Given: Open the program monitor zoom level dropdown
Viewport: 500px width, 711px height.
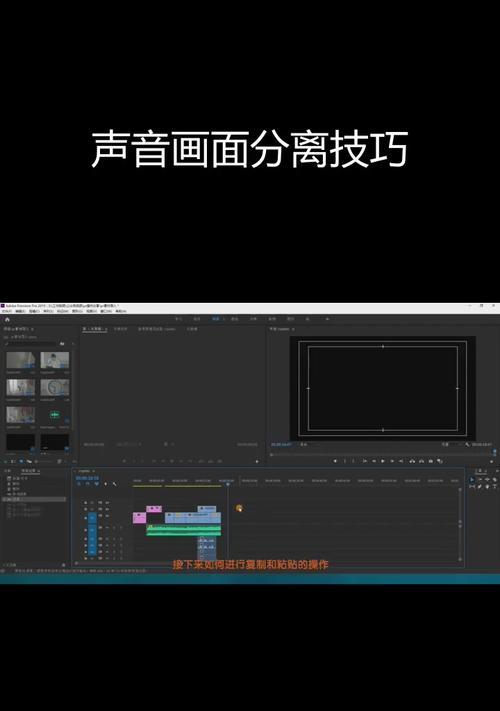Looking at the screenshot, I should click(x=304, y=444).
